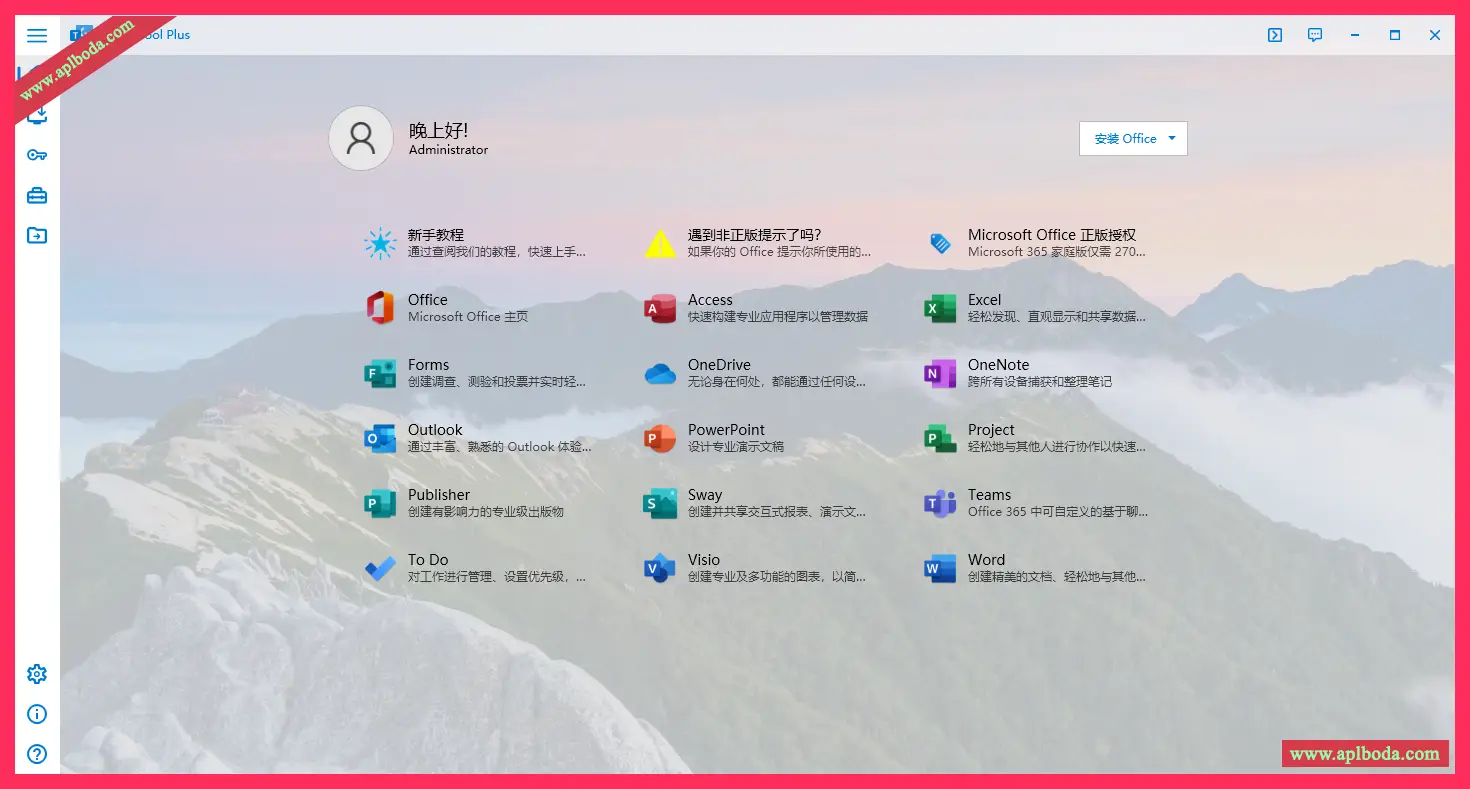Open the command window icon in title bar
The image size is (1470, 789).
point(1275,35)
